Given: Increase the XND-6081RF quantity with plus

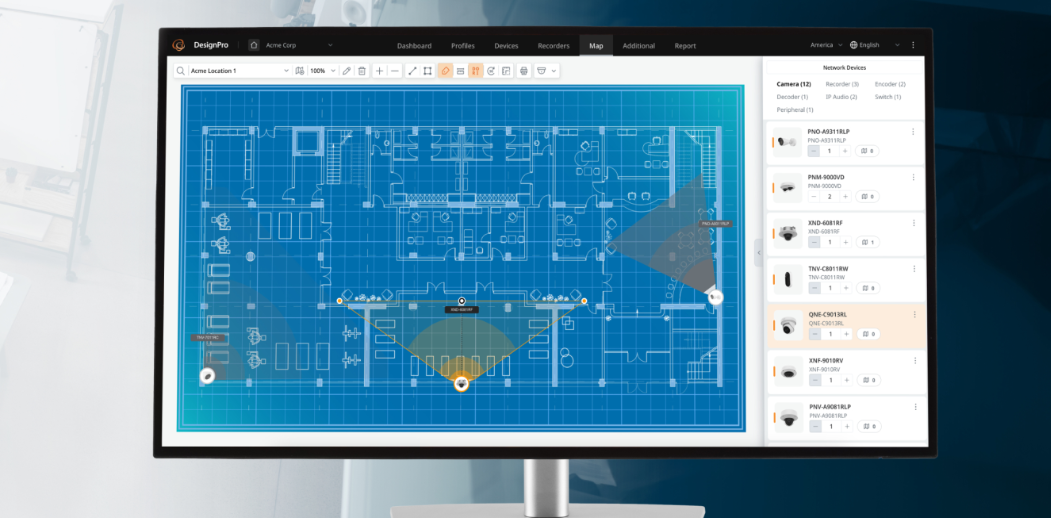Looking at the screenshot, I should tap(846, 243).
